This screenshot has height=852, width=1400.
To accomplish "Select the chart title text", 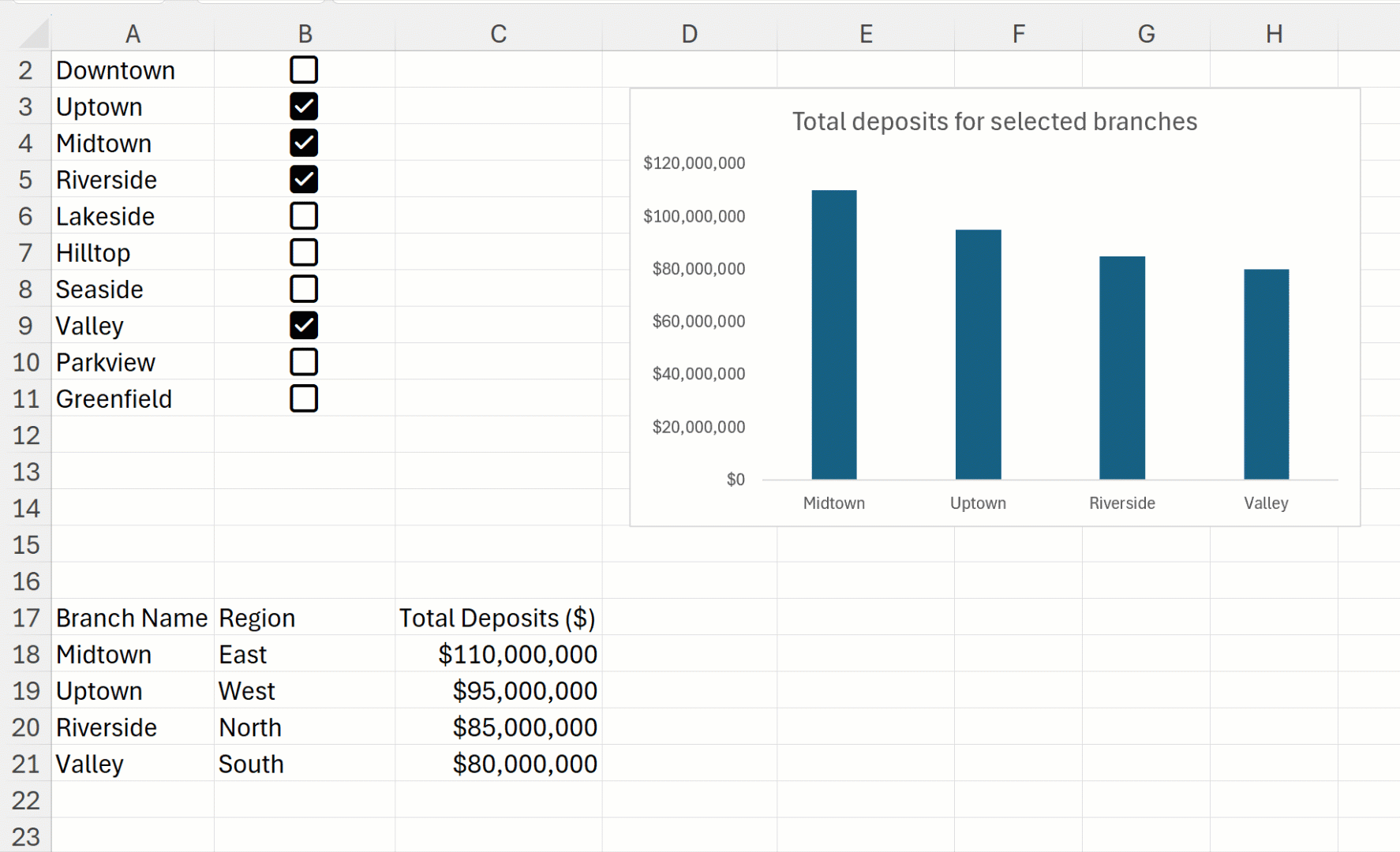I will (994, 121).
